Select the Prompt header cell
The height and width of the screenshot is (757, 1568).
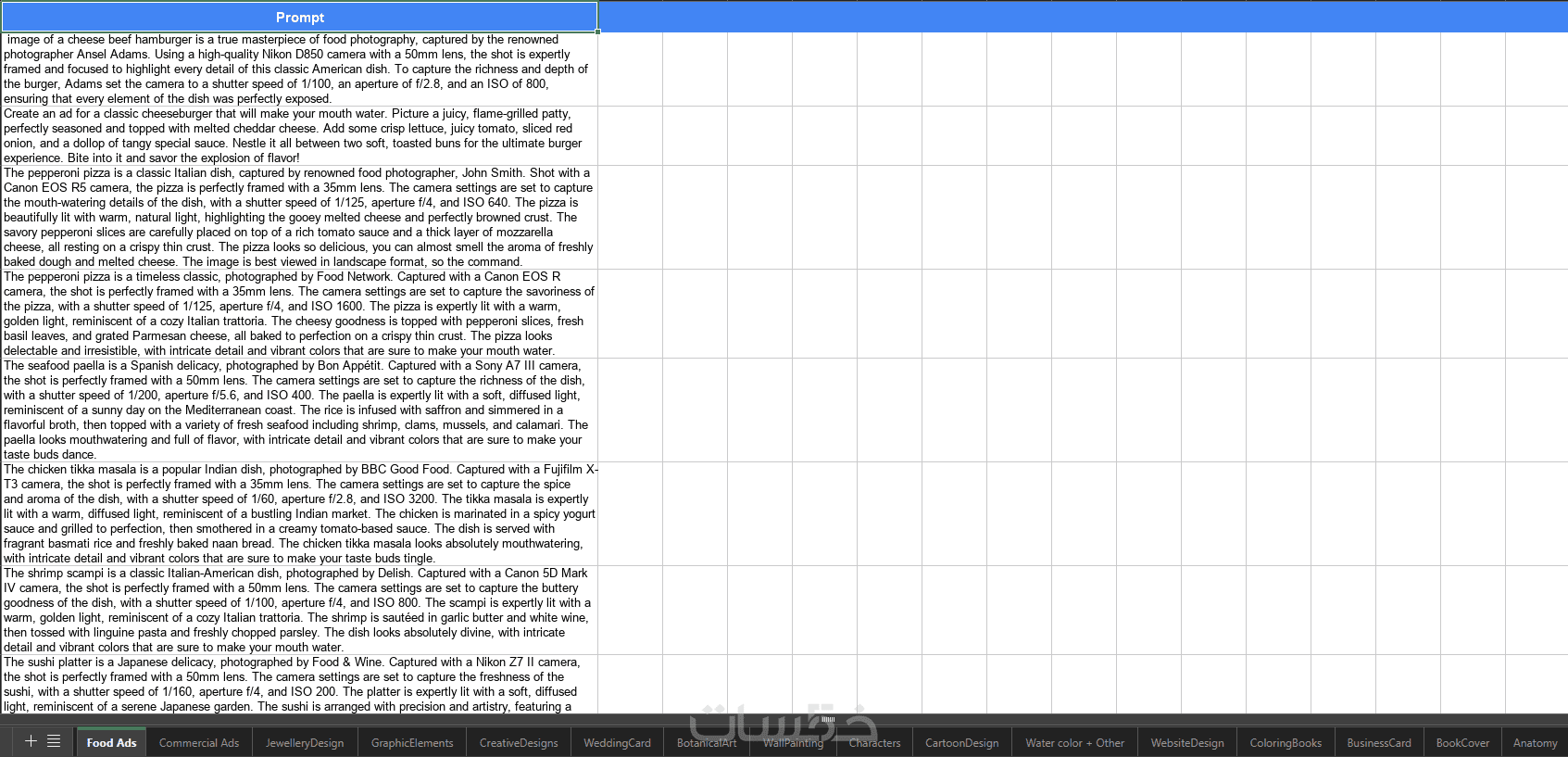pyautogui.click(x=299, y=17)
